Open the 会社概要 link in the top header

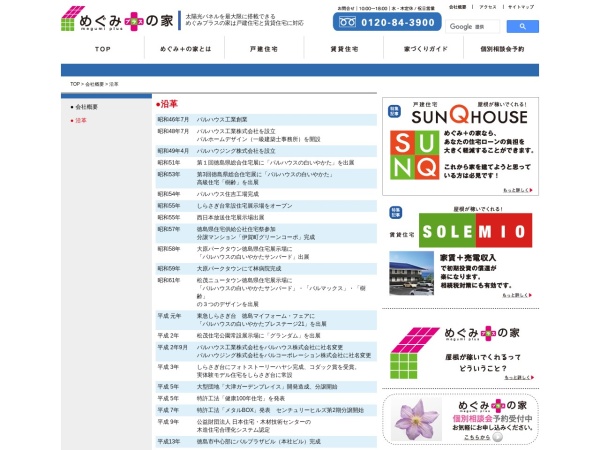pos(457,7)
